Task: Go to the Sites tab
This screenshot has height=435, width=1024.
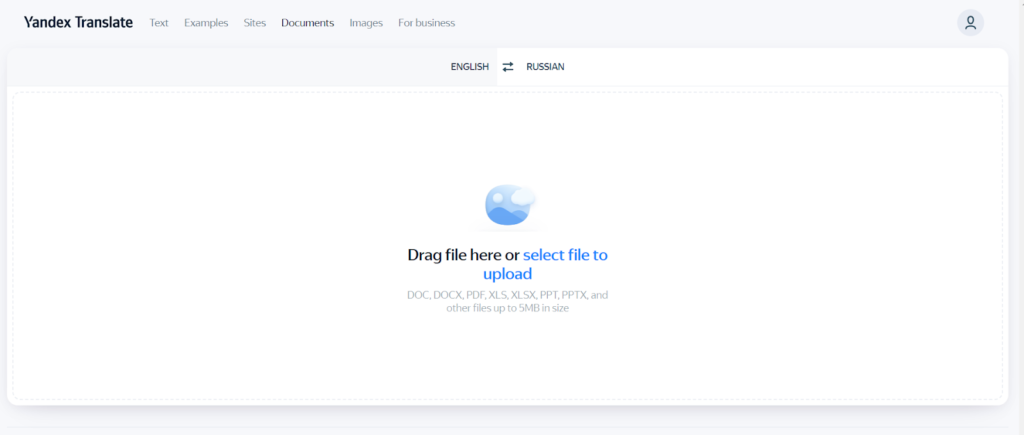Action: 255,23
